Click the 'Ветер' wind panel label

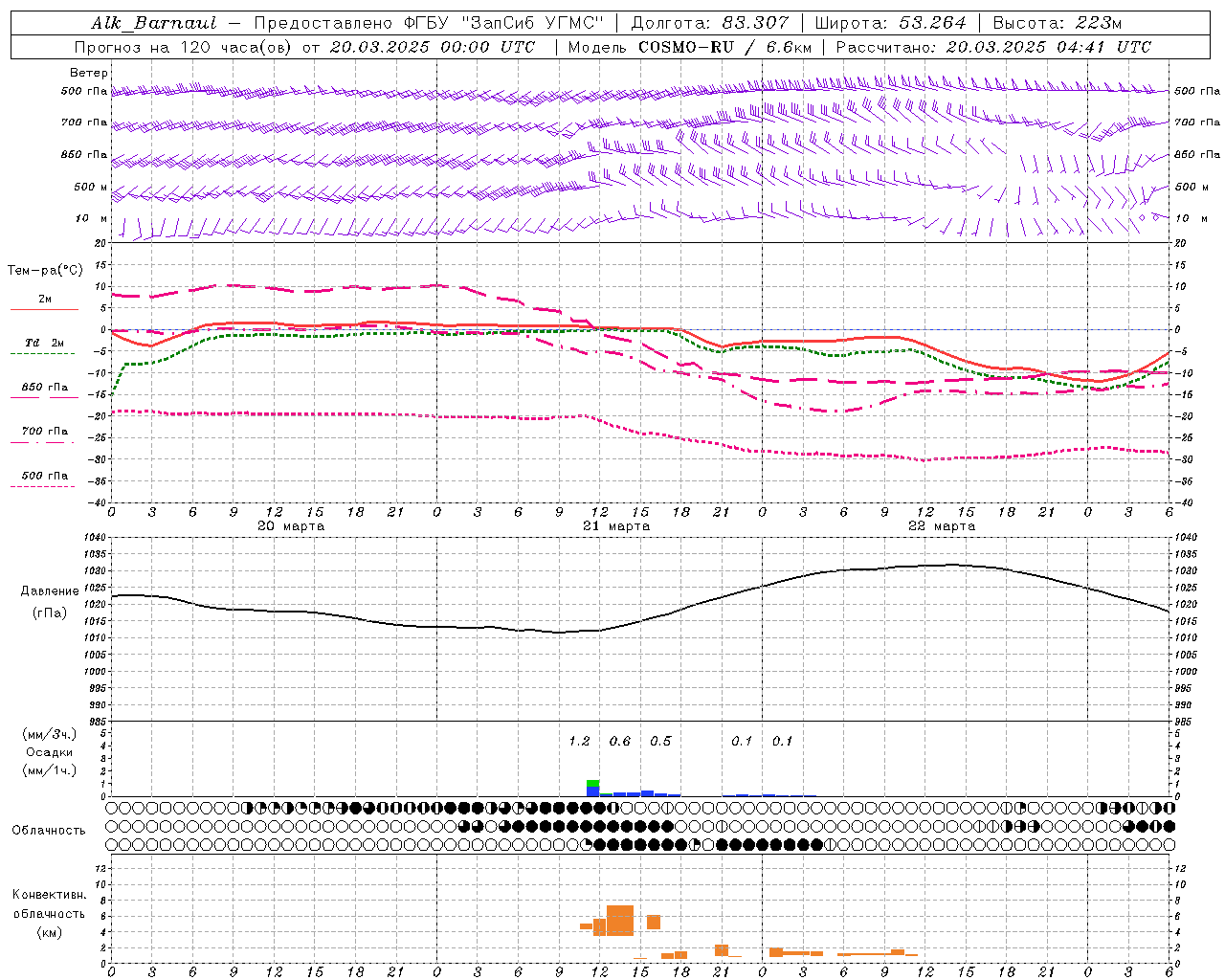(89, 73)
